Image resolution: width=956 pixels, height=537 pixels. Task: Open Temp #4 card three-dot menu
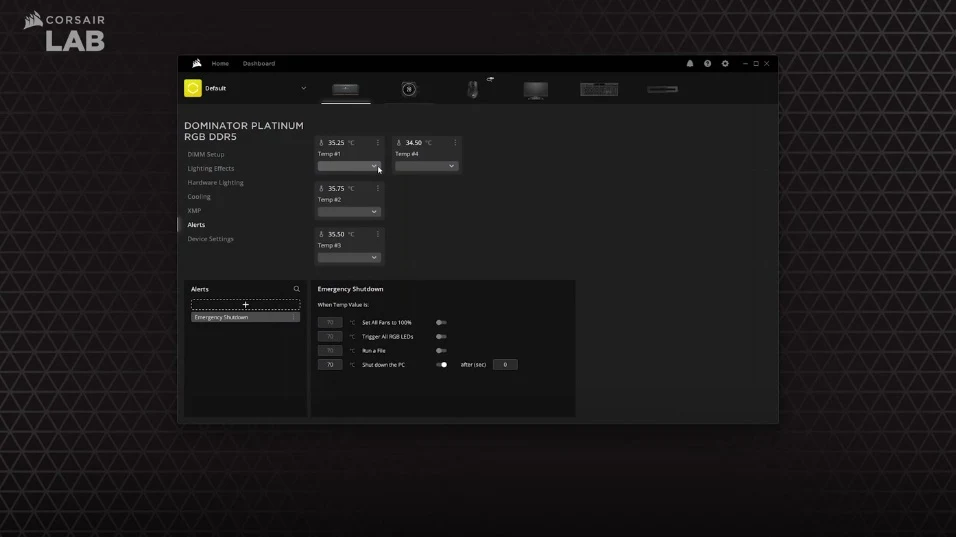(x=455, y=143)
